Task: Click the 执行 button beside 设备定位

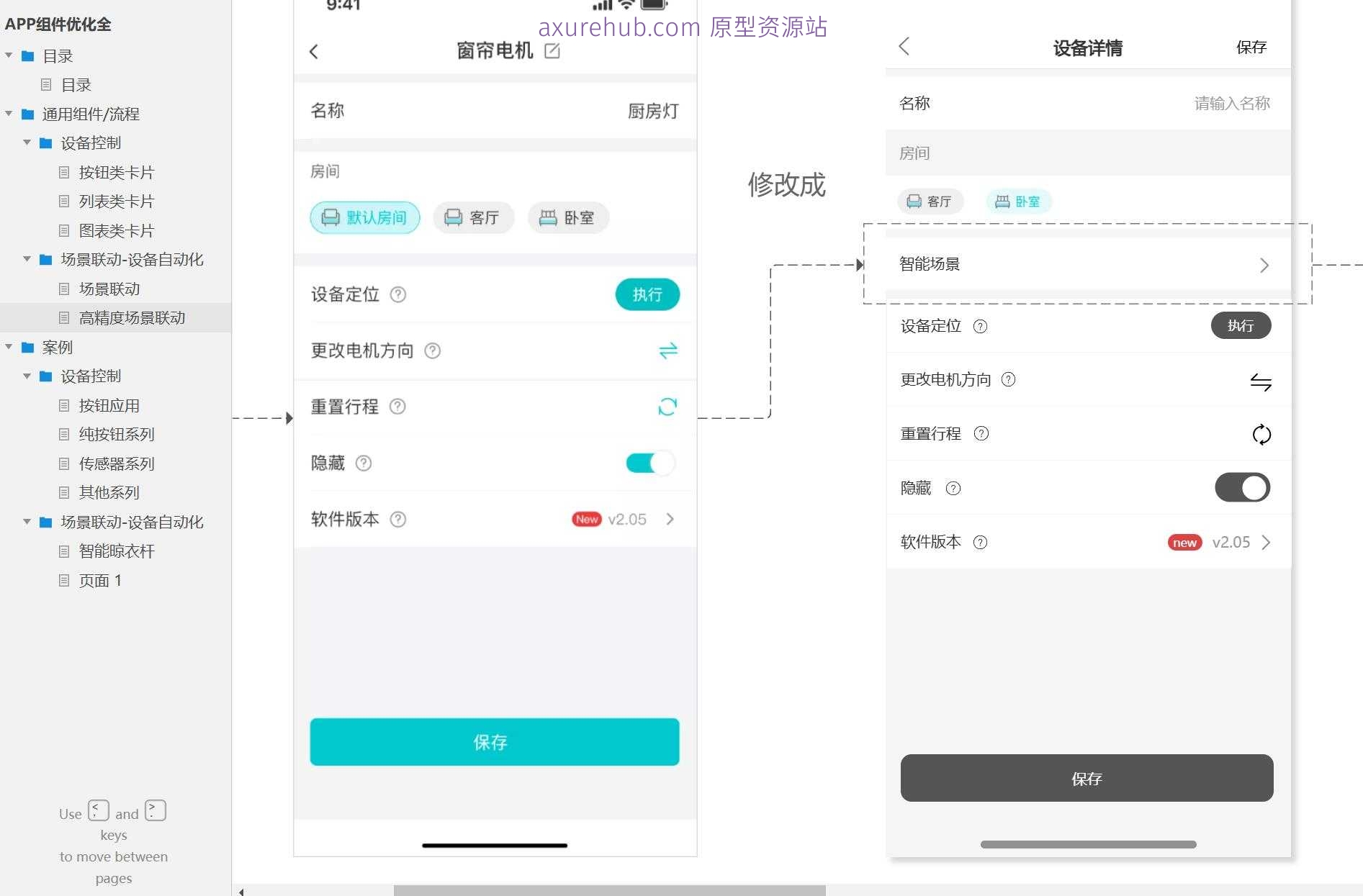Action: (x=647, y=294)
